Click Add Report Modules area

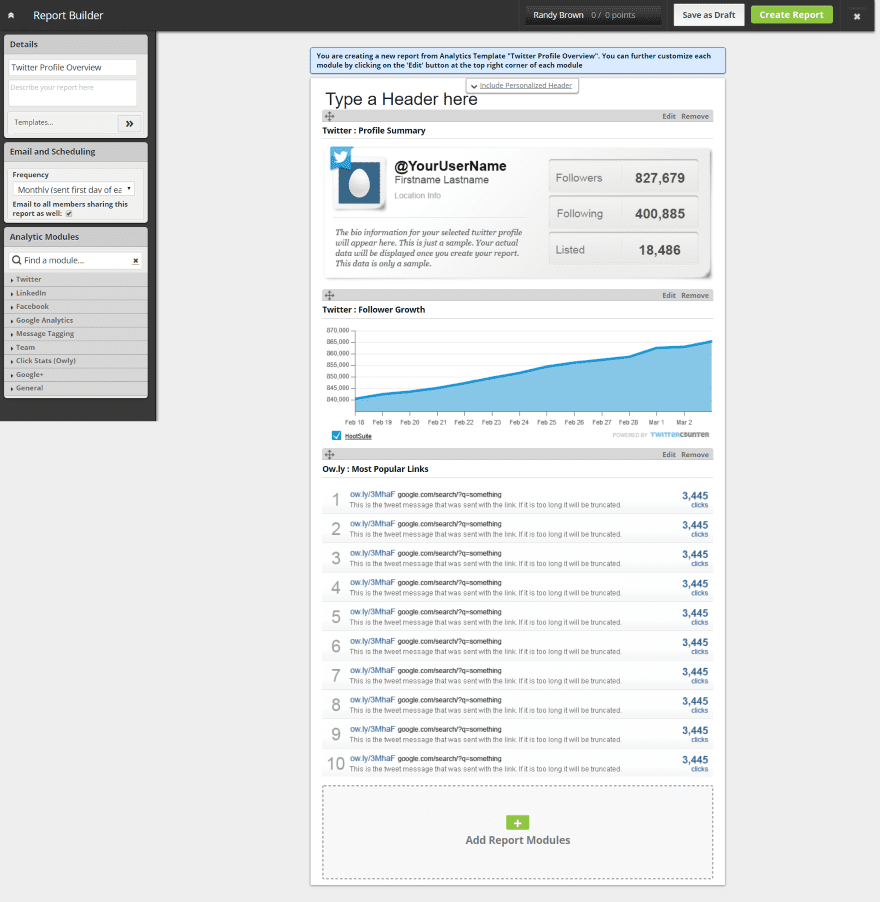point(518,832)
